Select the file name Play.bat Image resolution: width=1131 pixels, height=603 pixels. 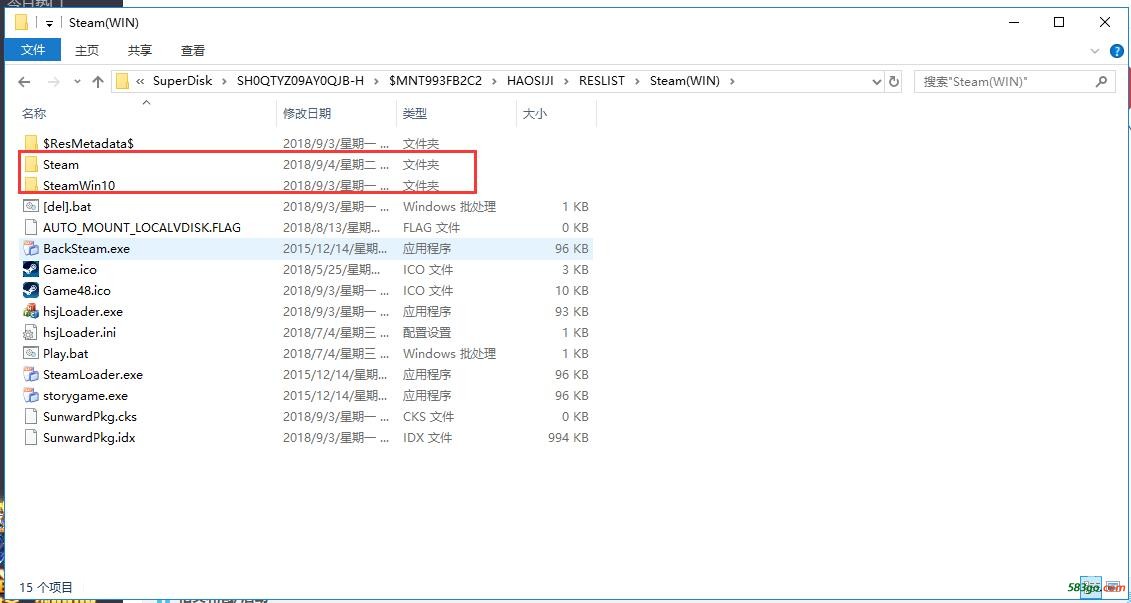(x=66, y=353)
